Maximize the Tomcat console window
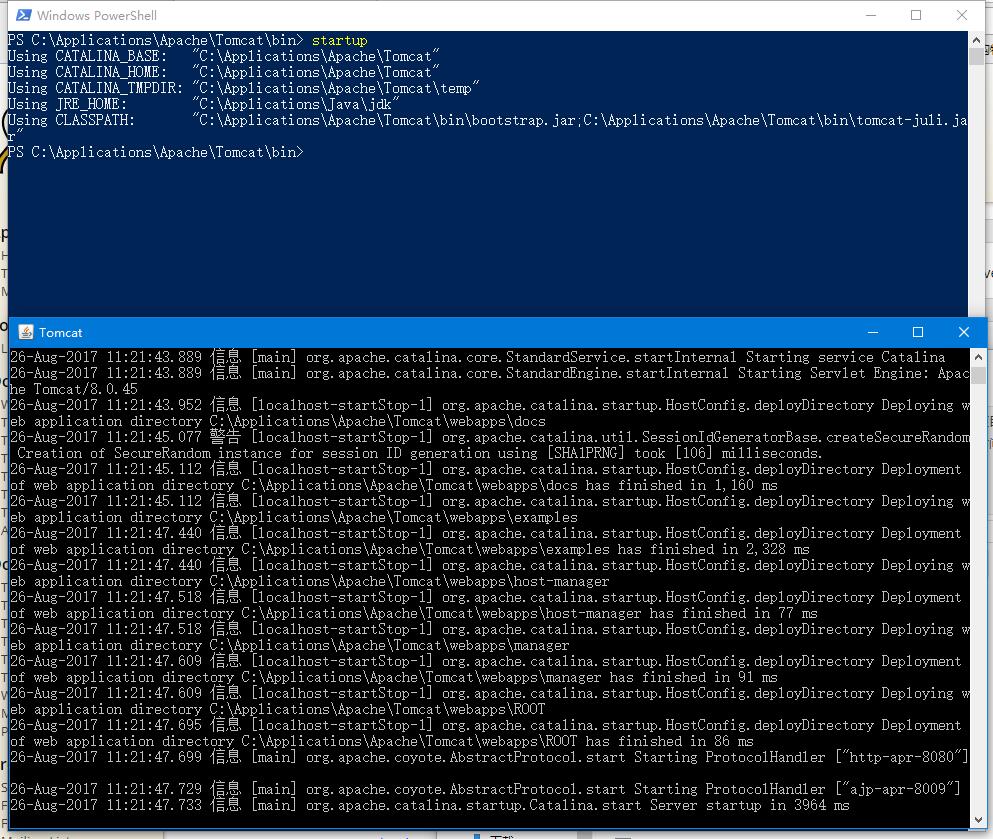The image size is (993, 839). coord(918,332)
